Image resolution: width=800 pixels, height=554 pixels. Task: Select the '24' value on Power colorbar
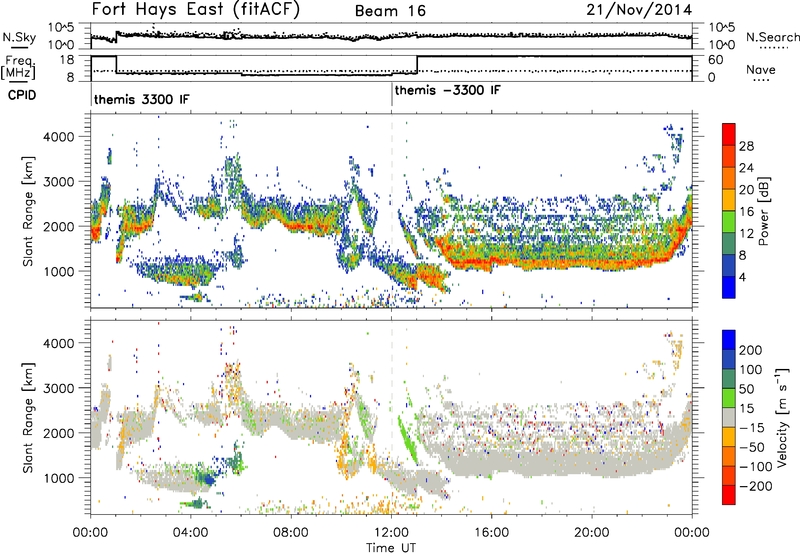[746, 168]
